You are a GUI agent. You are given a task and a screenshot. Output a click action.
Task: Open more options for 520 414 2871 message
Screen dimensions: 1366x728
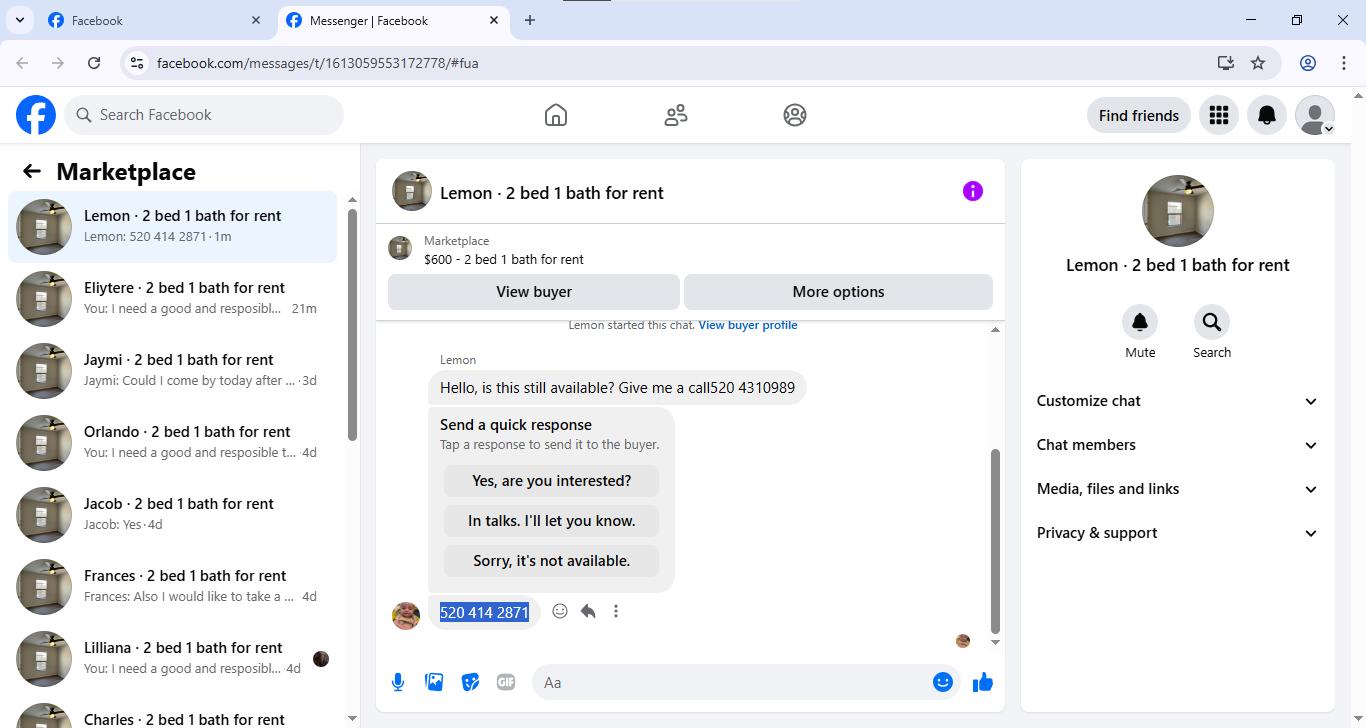click(616, 611)
